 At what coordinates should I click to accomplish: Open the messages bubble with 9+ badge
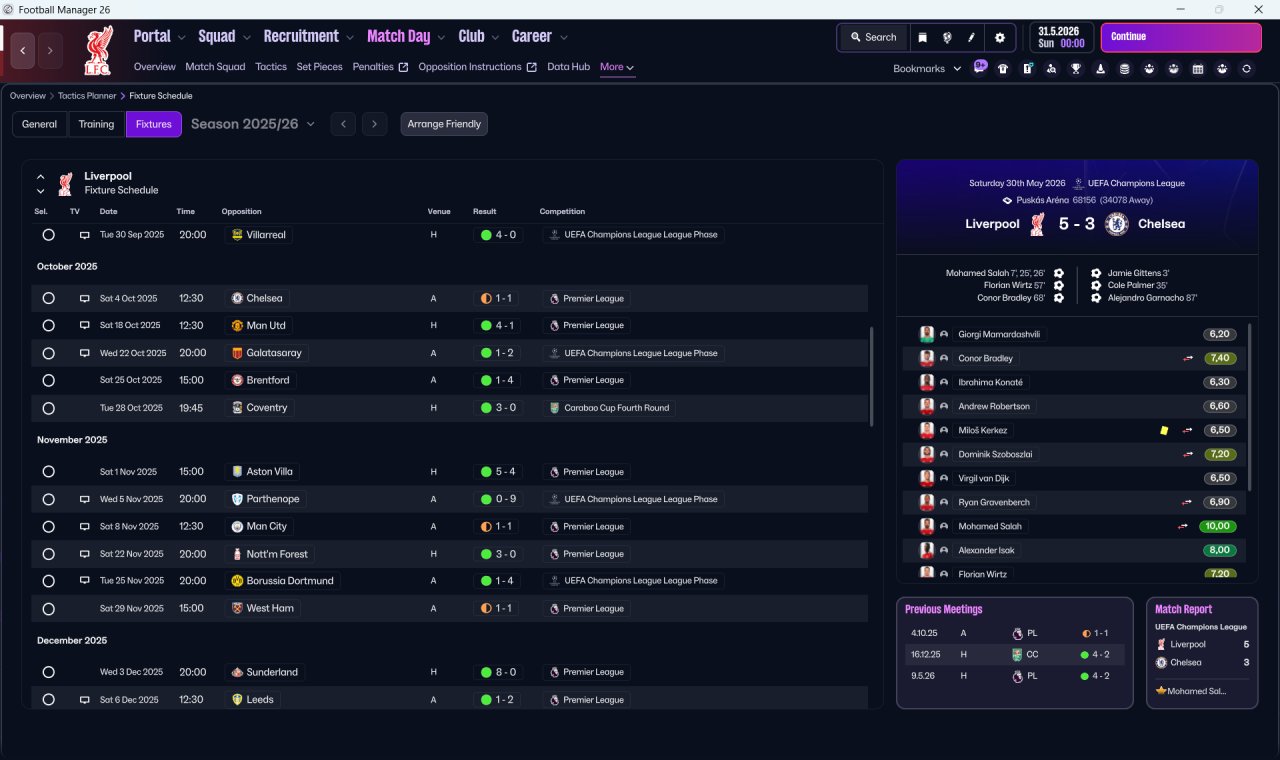[979, 68]
